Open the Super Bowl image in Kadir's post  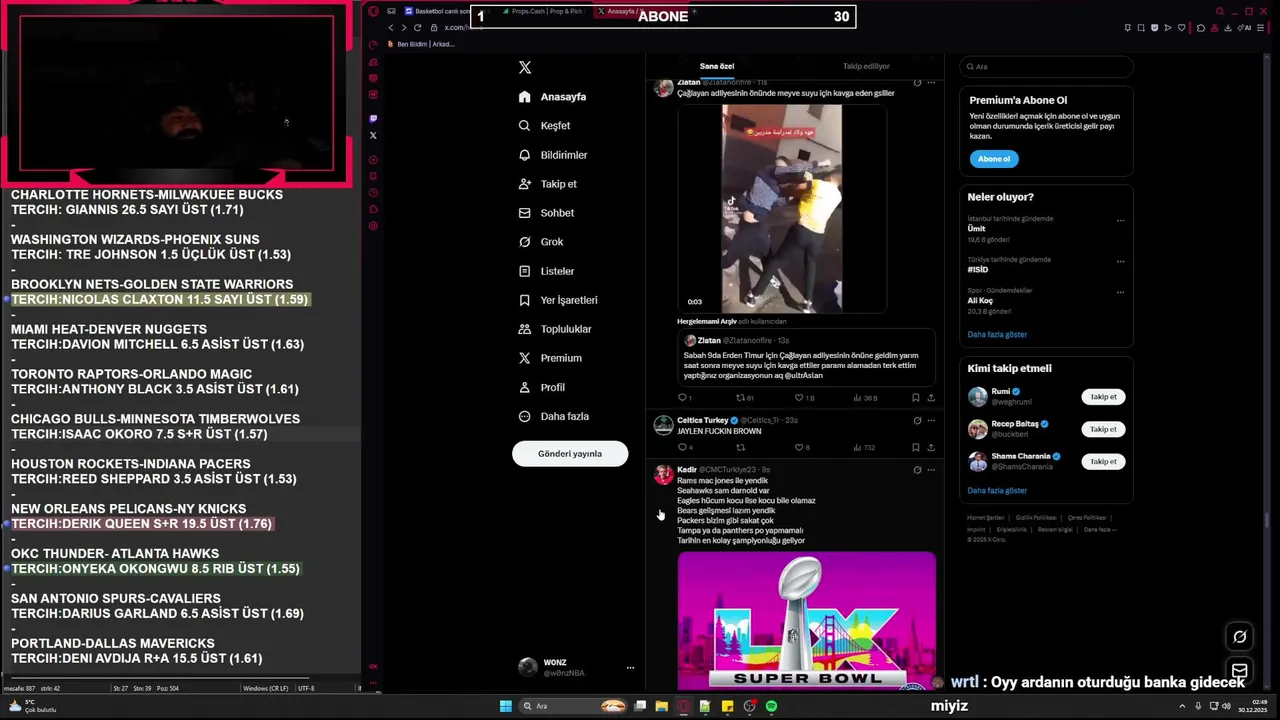tap(807, 621)
